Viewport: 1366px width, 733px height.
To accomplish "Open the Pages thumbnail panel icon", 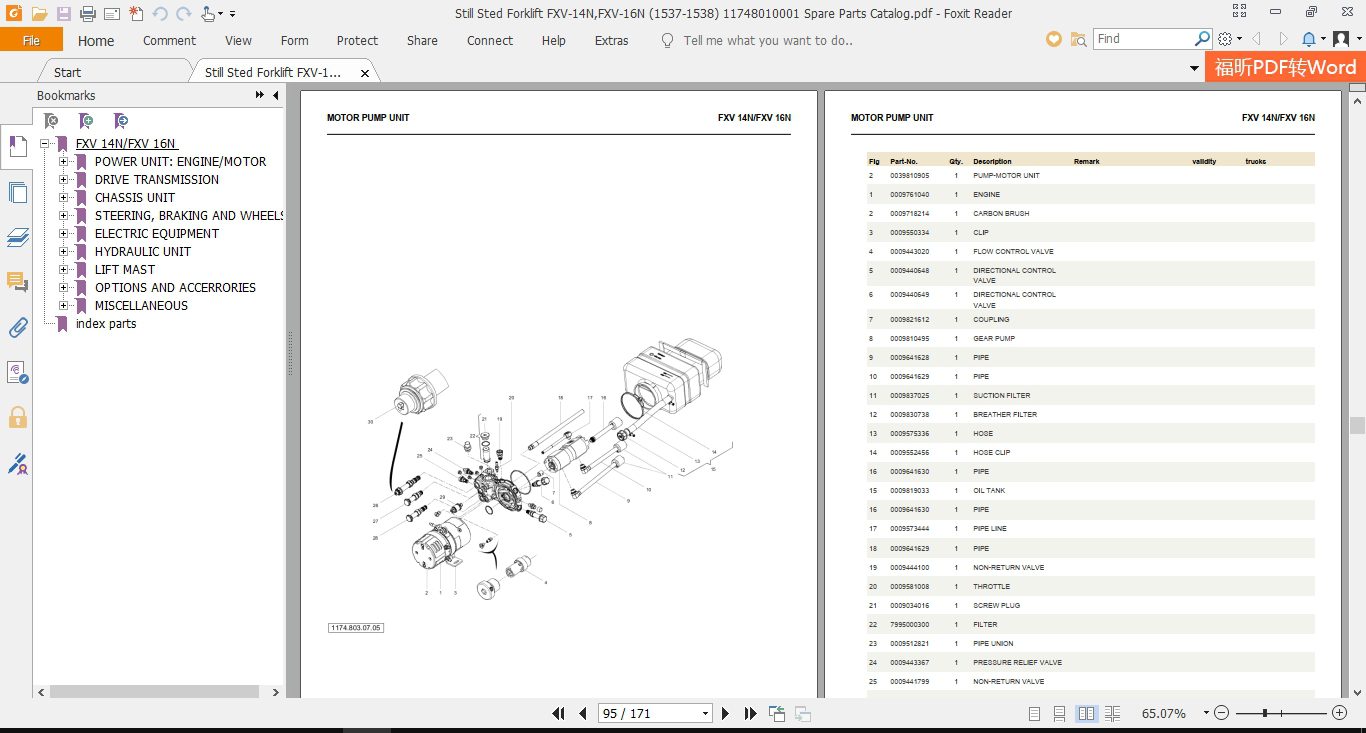I will [x=17, y=193].
